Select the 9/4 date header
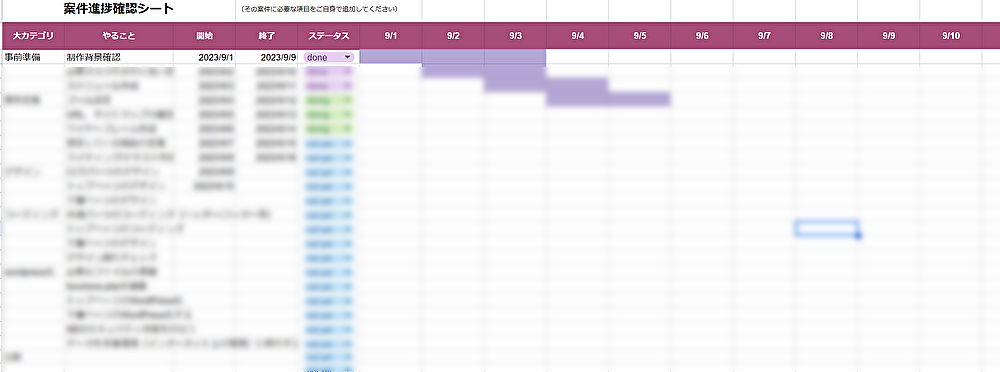This screenshot has width=1000, height=372. (x=577, y=36)
